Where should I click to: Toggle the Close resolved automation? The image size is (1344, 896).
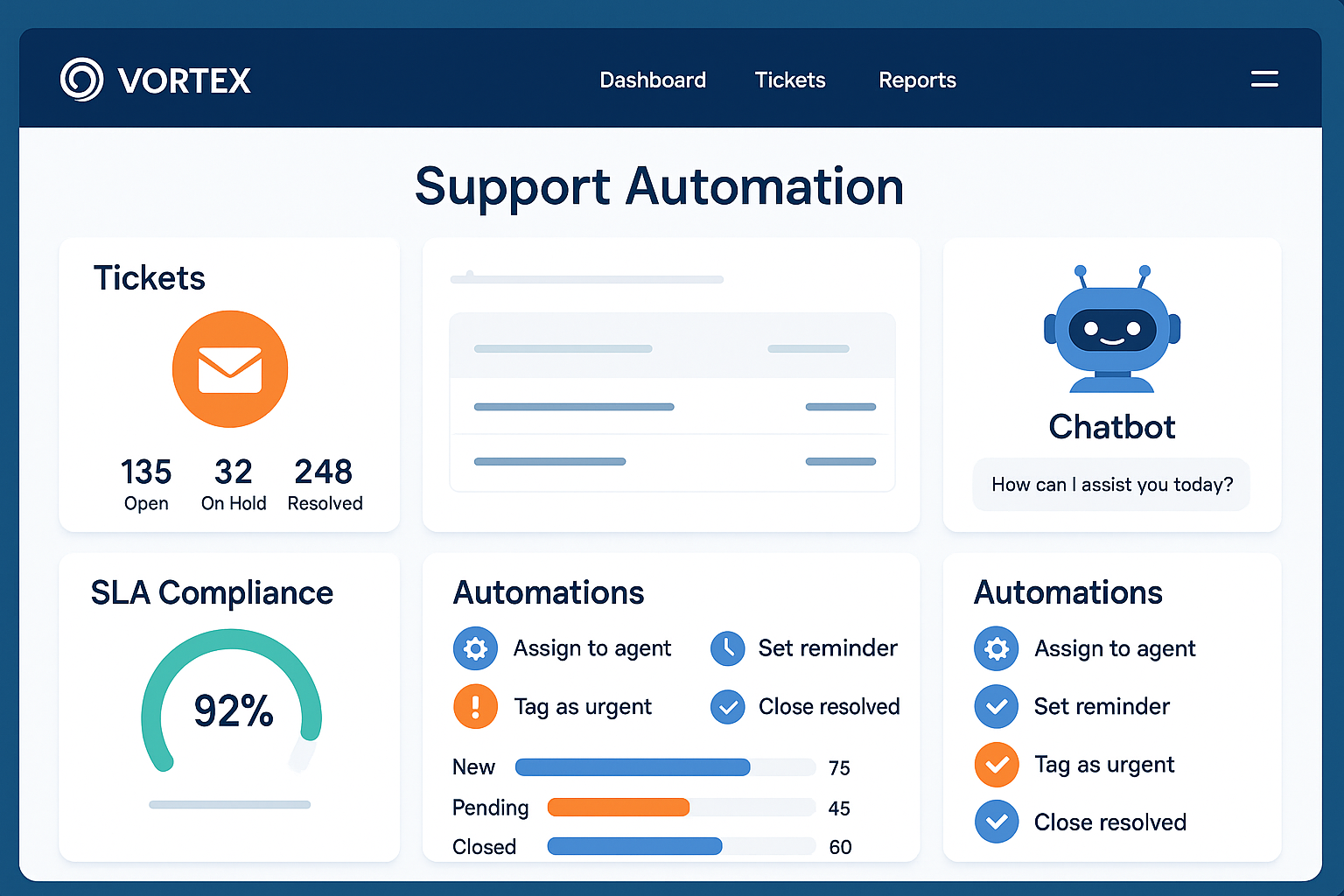997,822
